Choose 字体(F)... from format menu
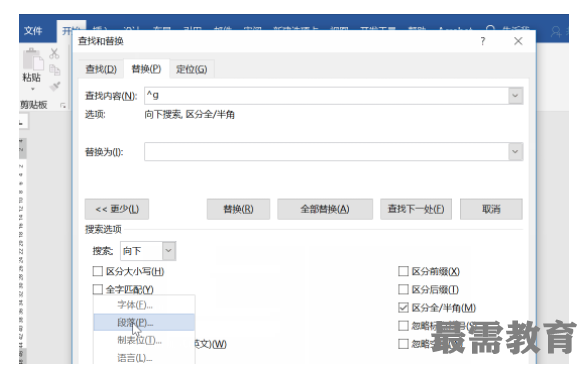This screenshot has width=583, height=377. point(144,305)
